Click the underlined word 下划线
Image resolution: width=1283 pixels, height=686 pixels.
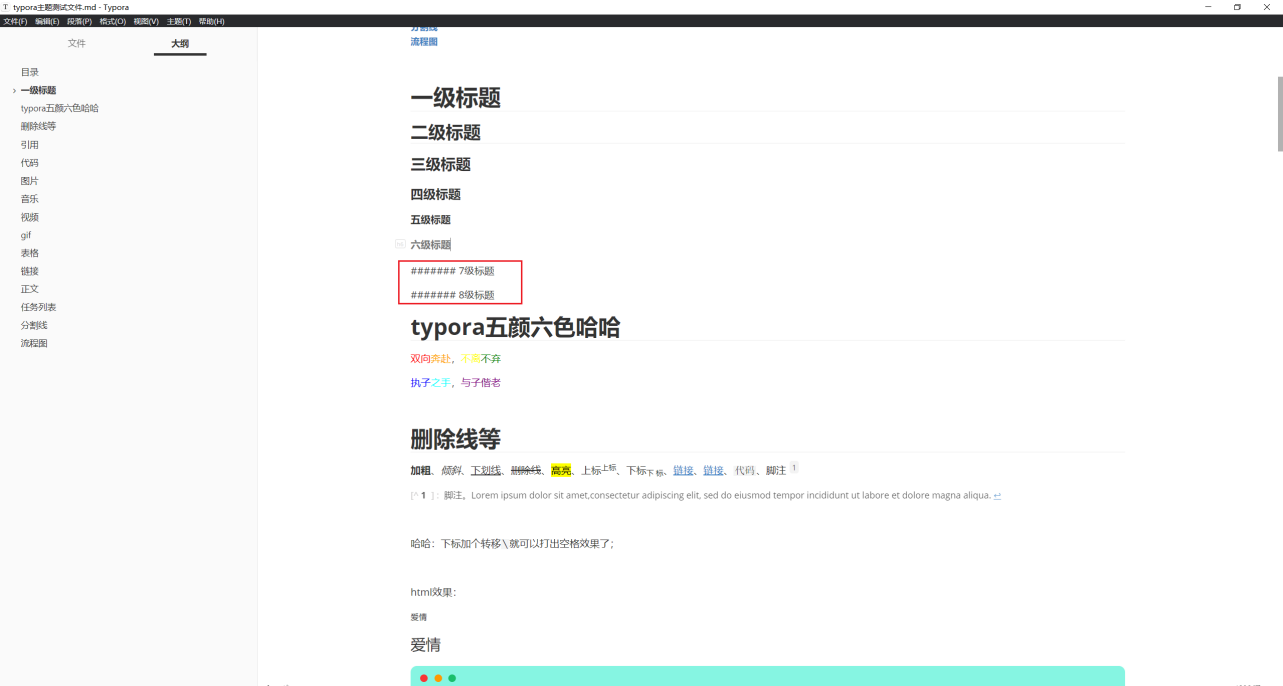click(486, 470)
